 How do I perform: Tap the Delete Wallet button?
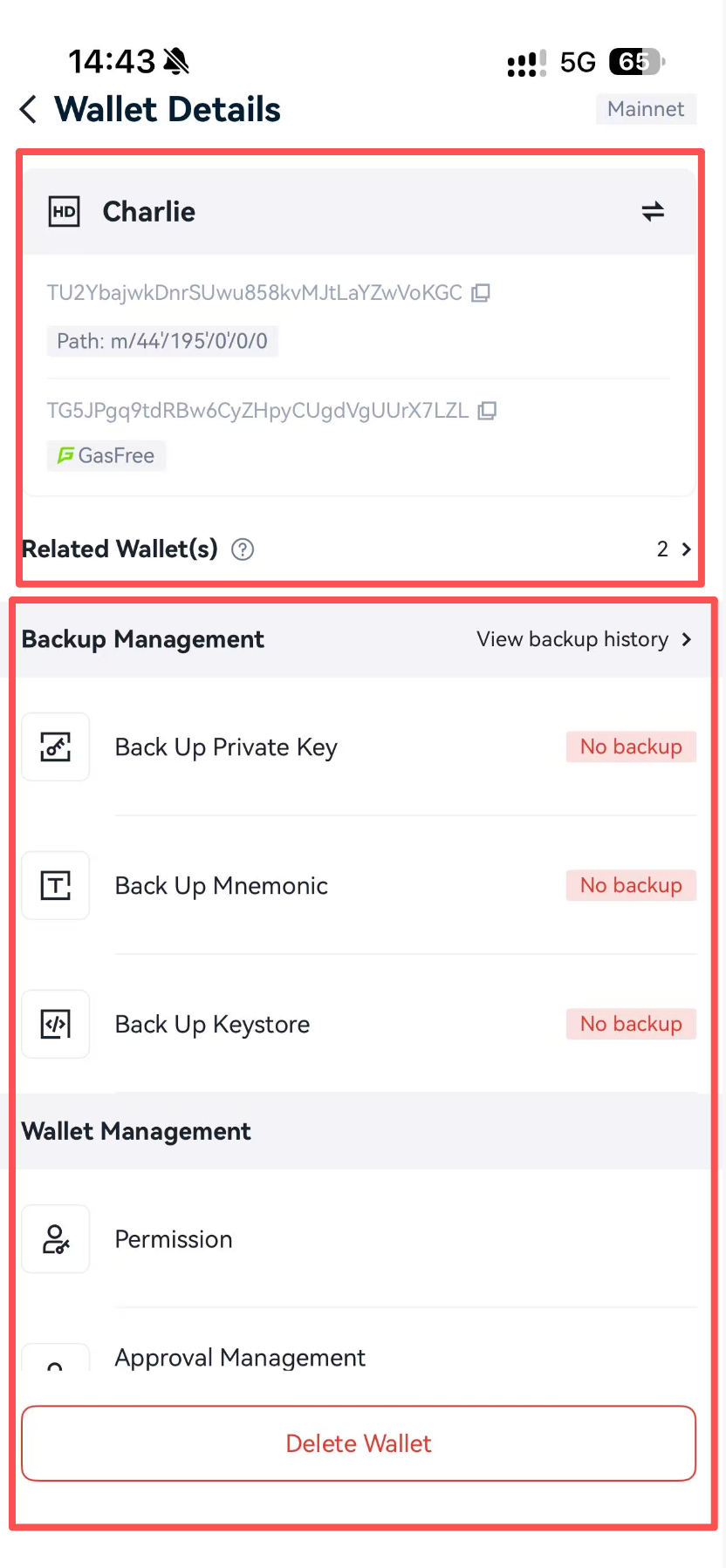[359, 1443]
